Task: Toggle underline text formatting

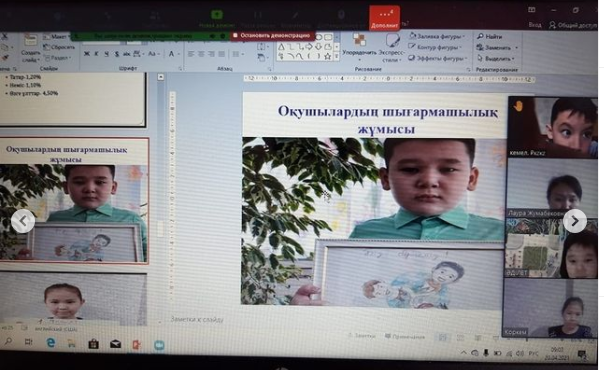Action: pos(106,54)
